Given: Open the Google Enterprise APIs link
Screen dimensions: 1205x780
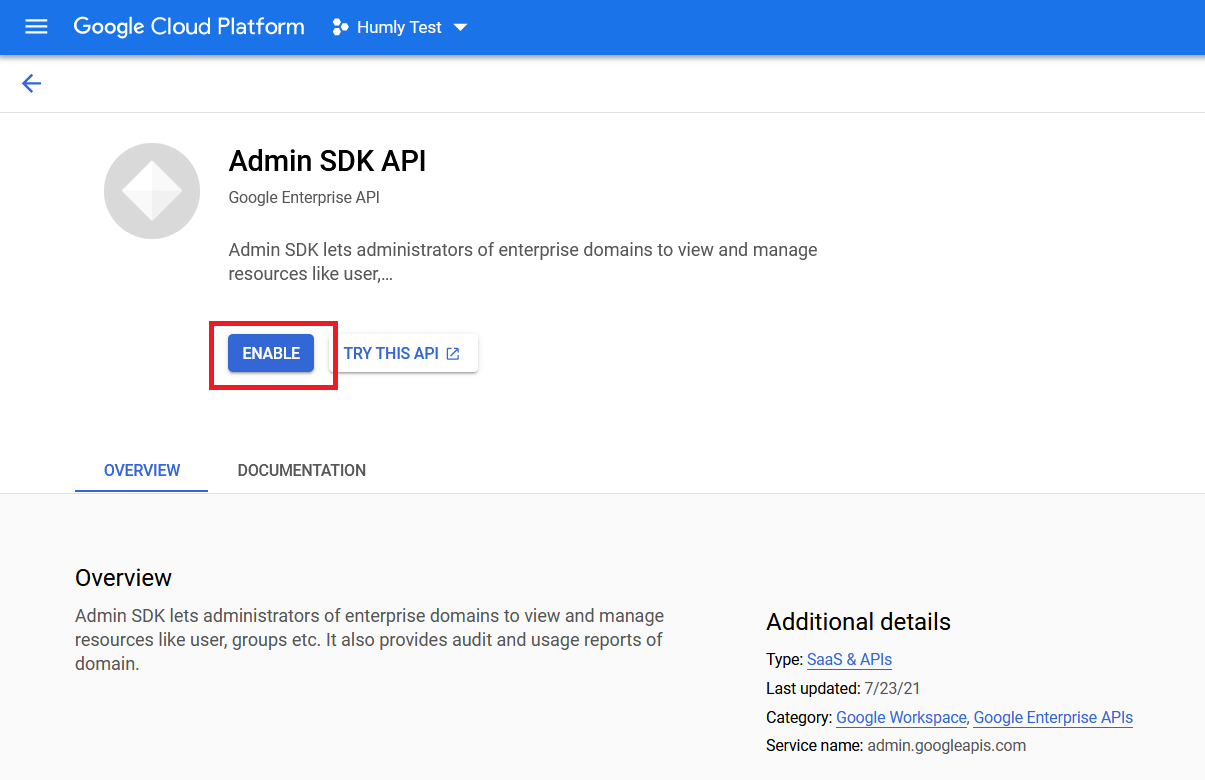Looking at the screenshot, I should point(1053,717).
